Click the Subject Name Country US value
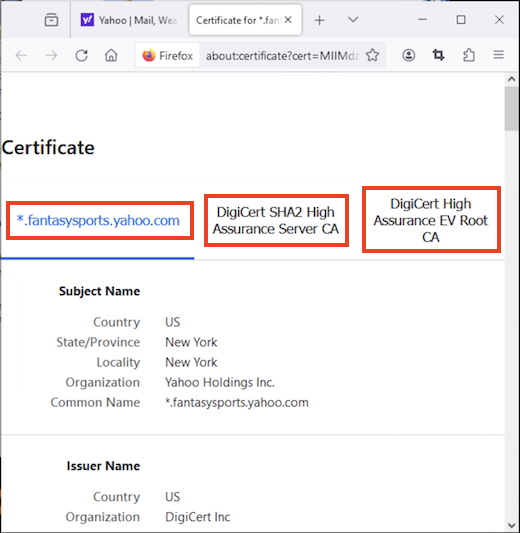This screenshot has width=520, height=533. [172, 322]
